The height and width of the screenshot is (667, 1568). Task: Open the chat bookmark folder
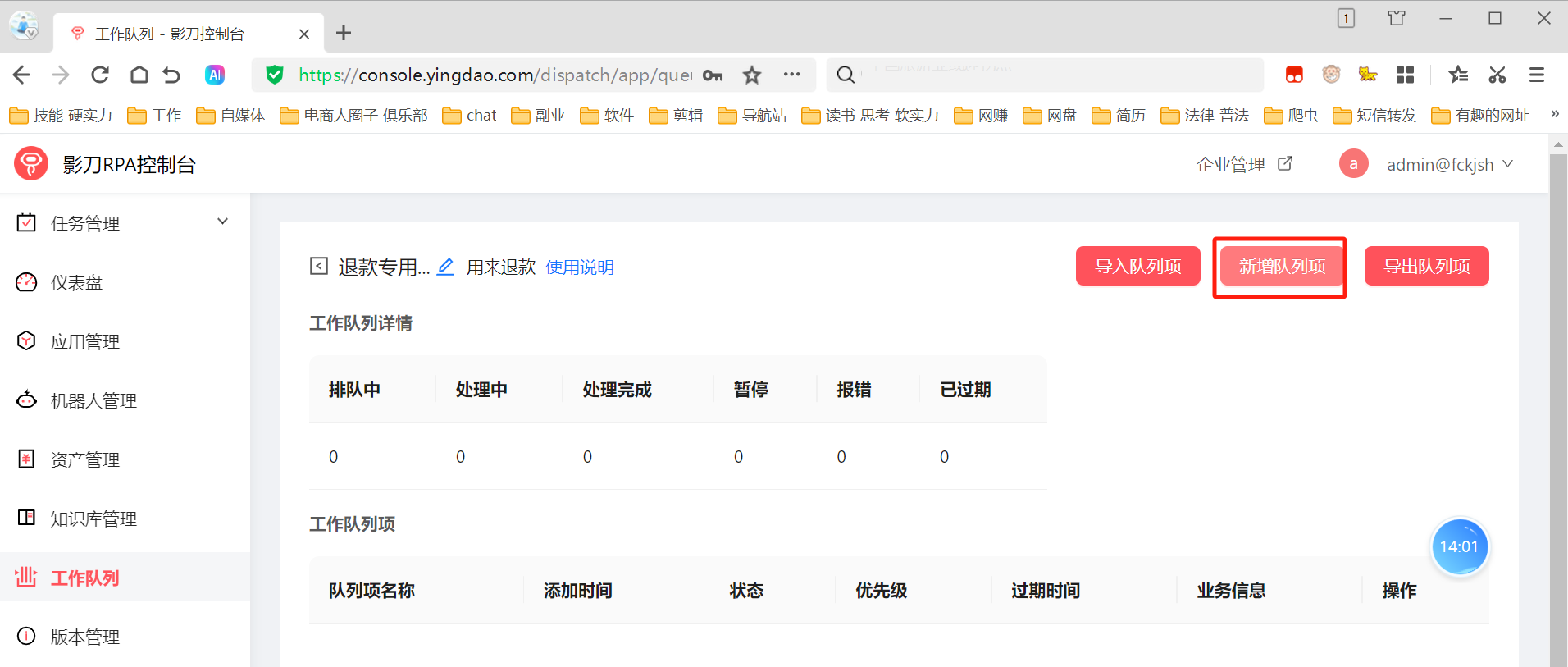pos(469,116)
